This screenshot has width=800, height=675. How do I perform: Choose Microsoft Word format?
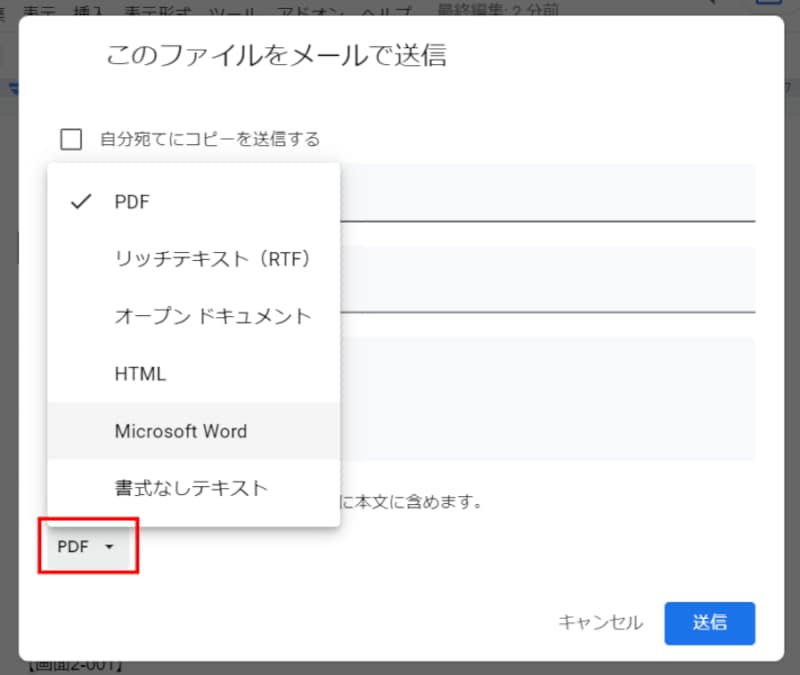pyautogui.click(x=180, y=431)
